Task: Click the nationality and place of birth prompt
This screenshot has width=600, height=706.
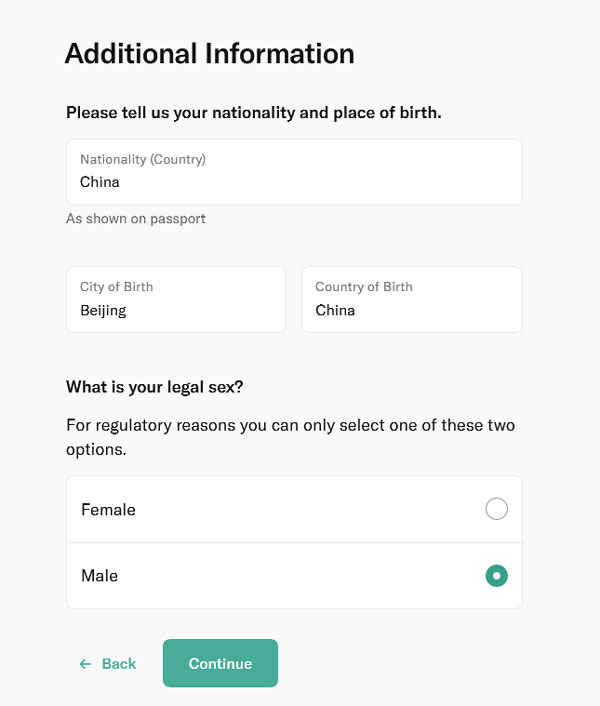Action: (254, 113)
